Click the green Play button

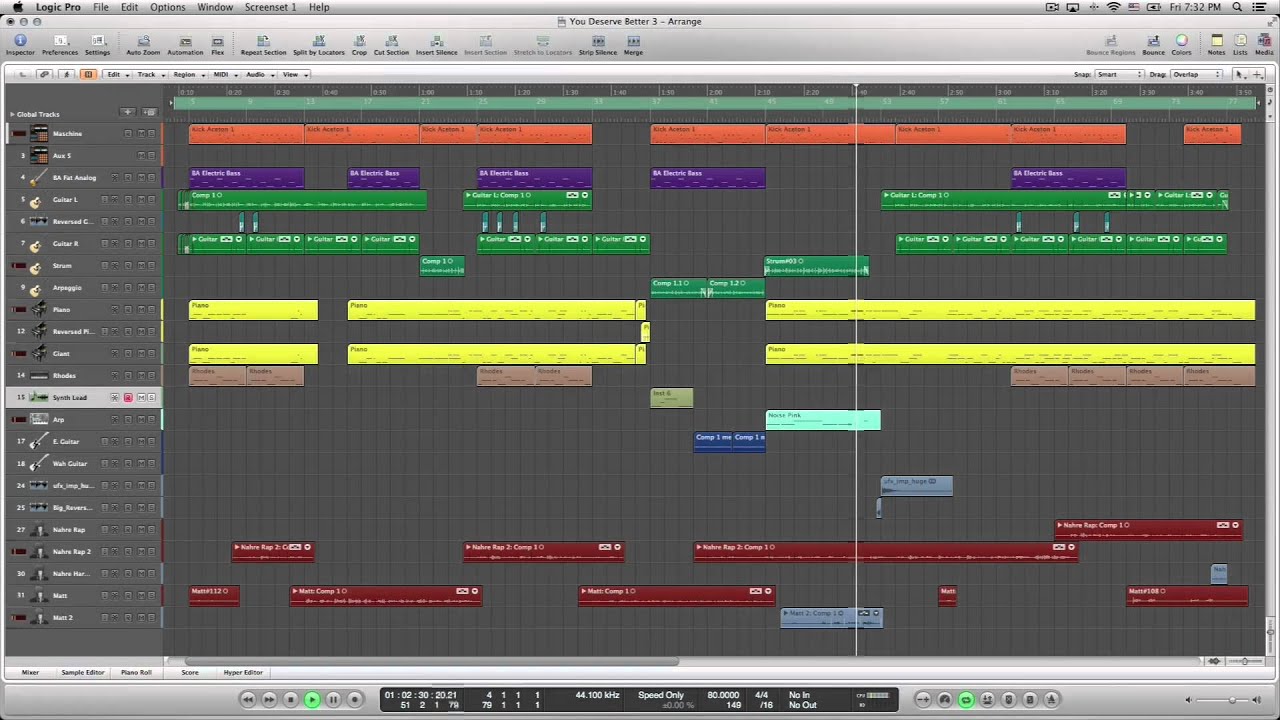click(312, 699)
